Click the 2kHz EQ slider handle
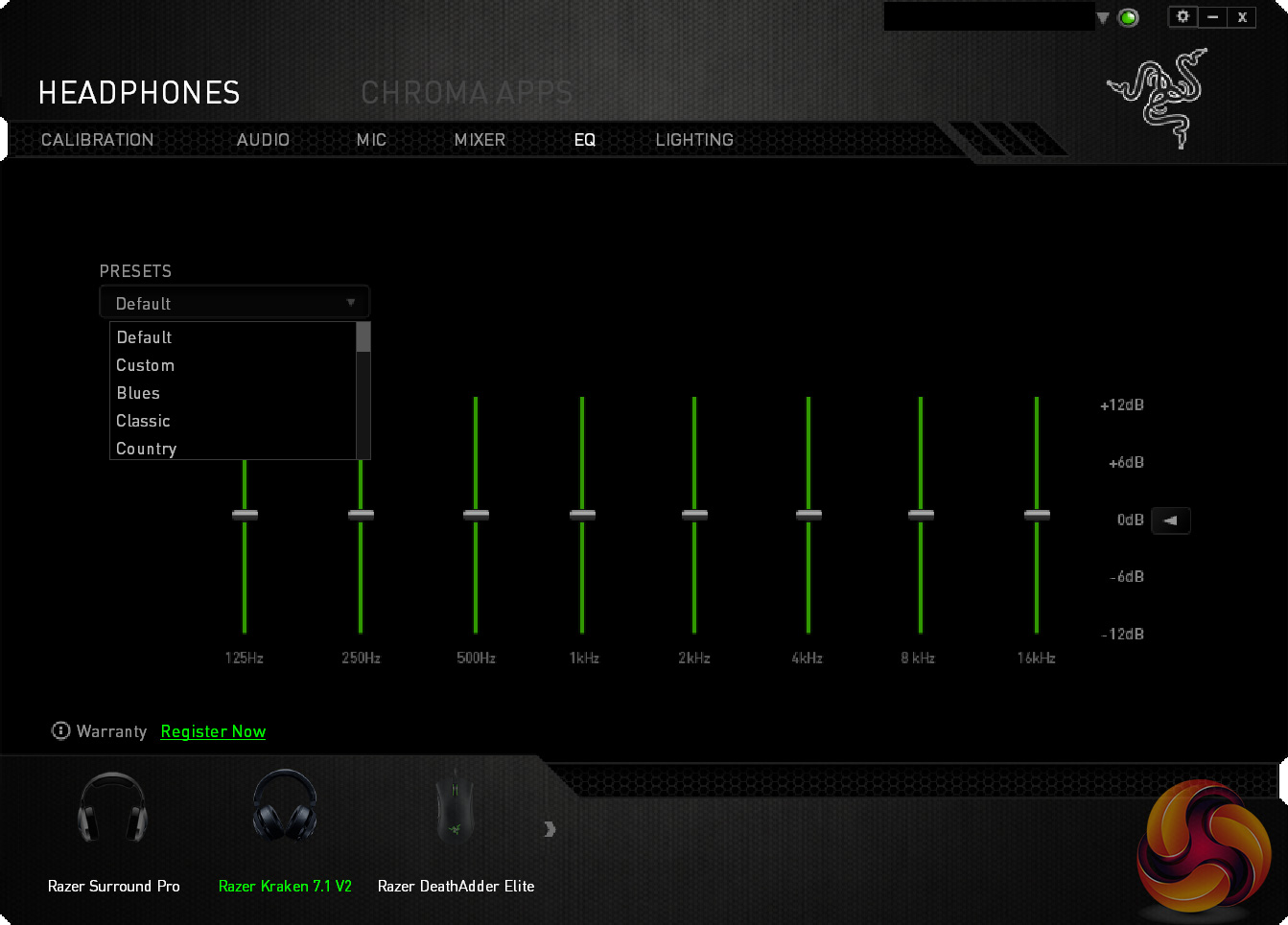 694,515
